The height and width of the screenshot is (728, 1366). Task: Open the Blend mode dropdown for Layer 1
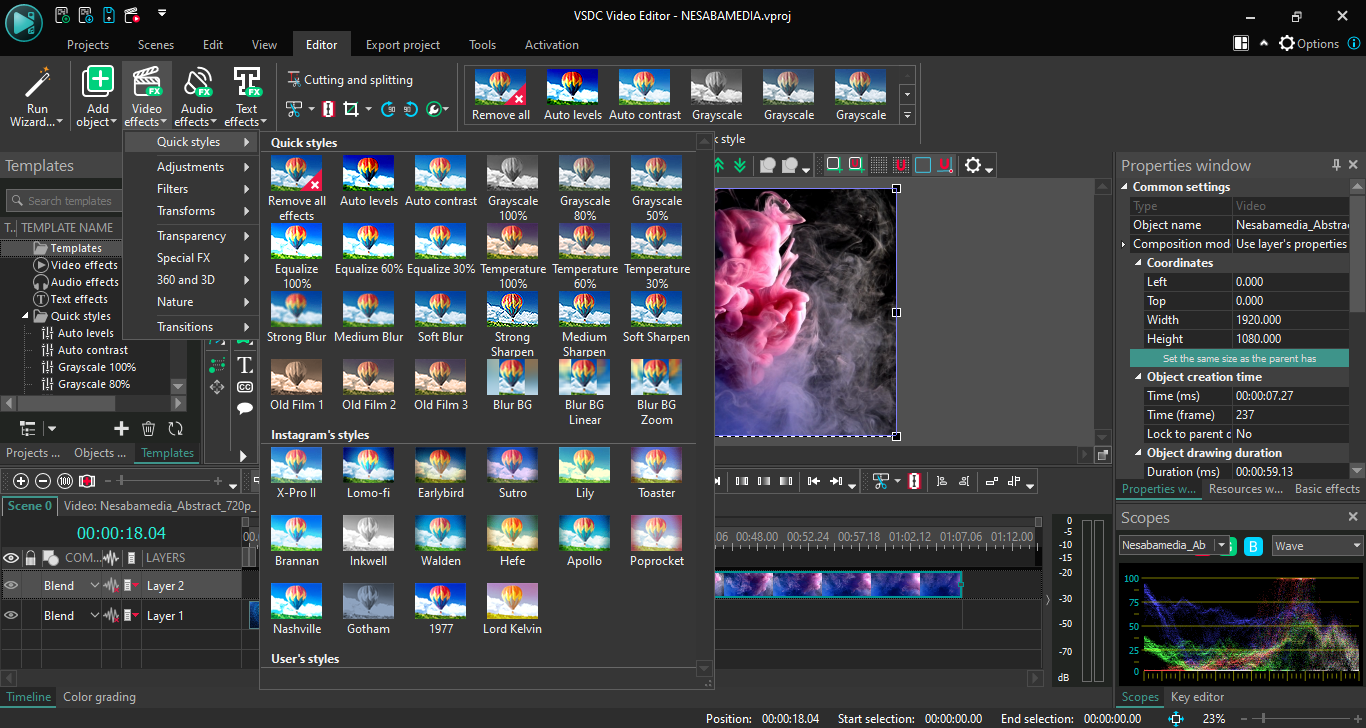[x=95, y=616]
